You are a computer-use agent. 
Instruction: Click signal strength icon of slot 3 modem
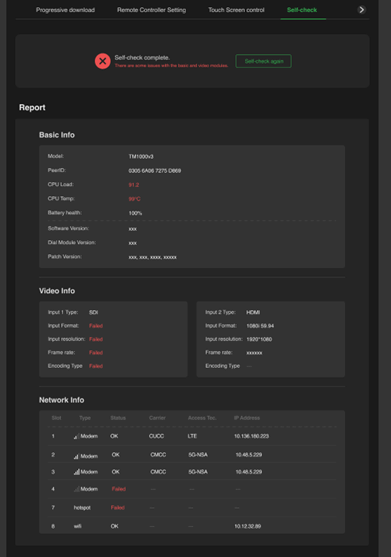tap(77, 472)
